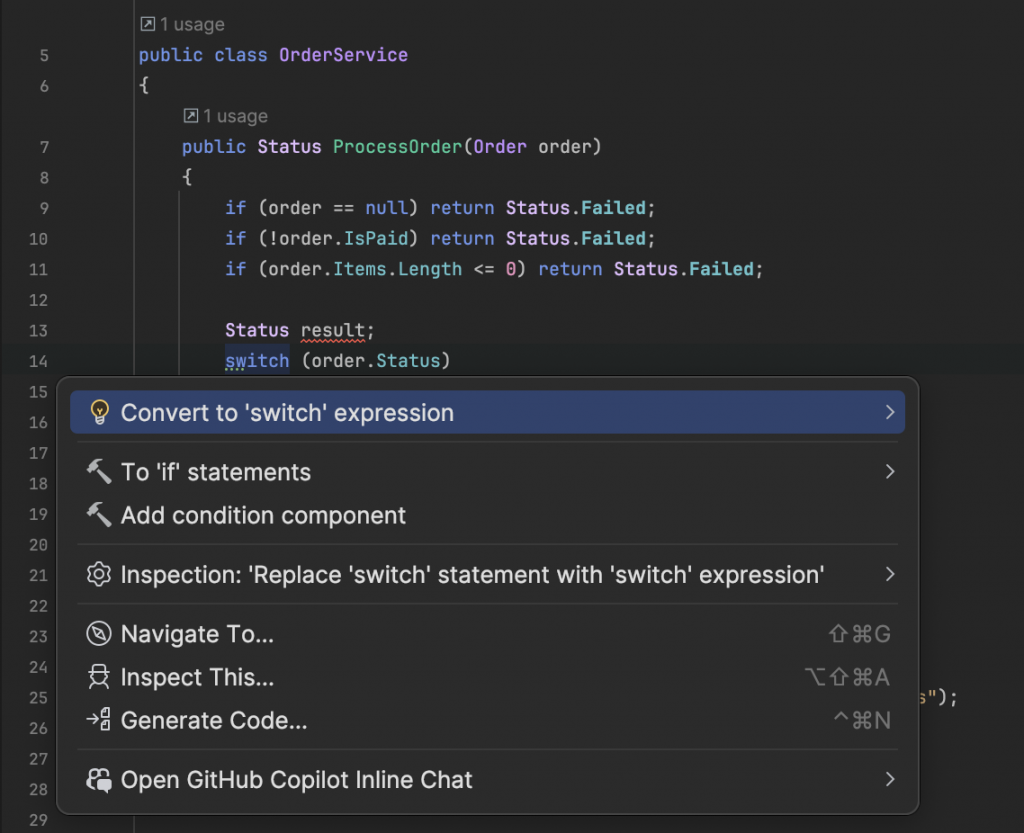
Task: Select Add condition component action
Action: point(263,516)
